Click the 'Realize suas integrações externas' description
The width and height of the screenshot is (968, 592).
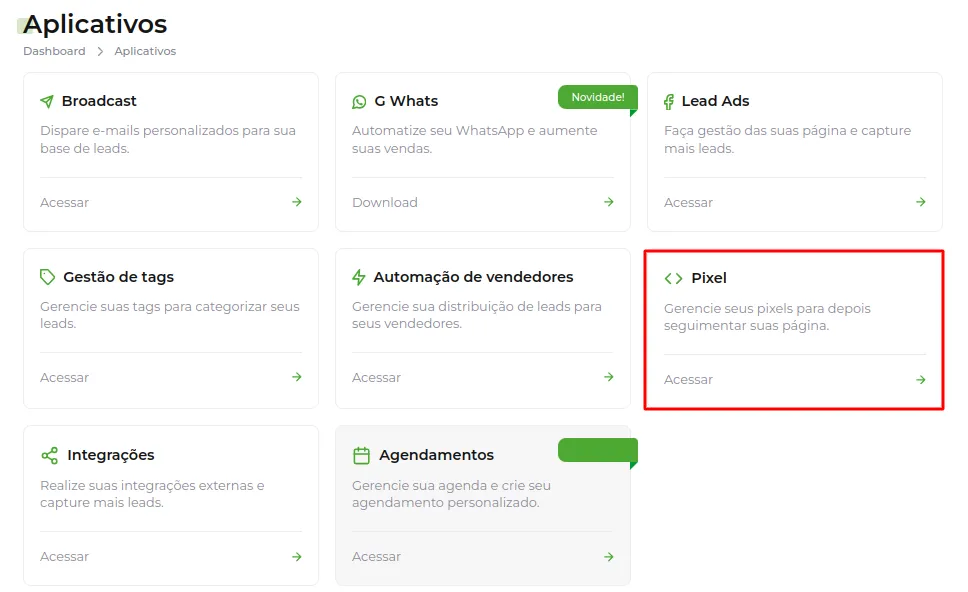(x=152, y=494)
